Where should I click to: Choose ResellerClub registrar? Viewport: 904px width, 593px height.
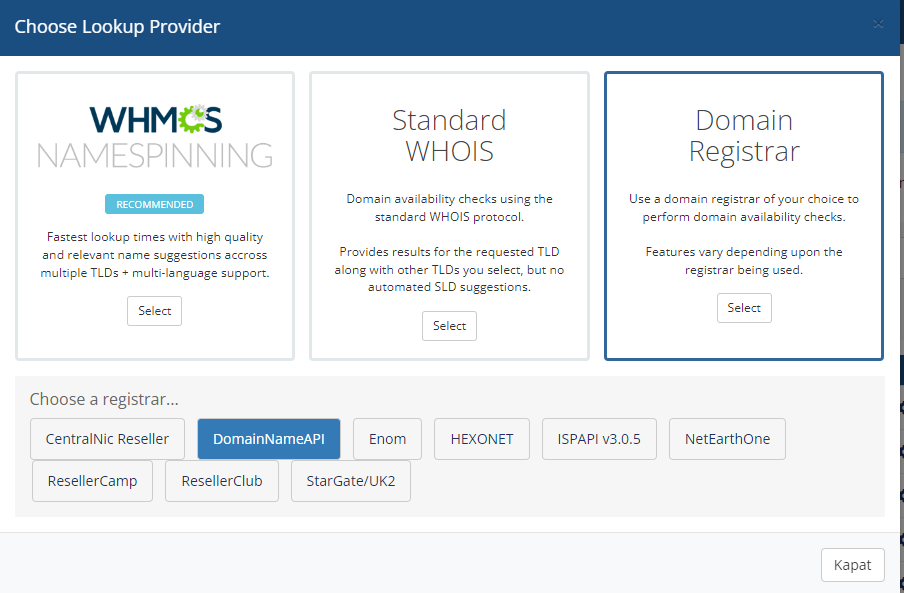pos(222,481)
